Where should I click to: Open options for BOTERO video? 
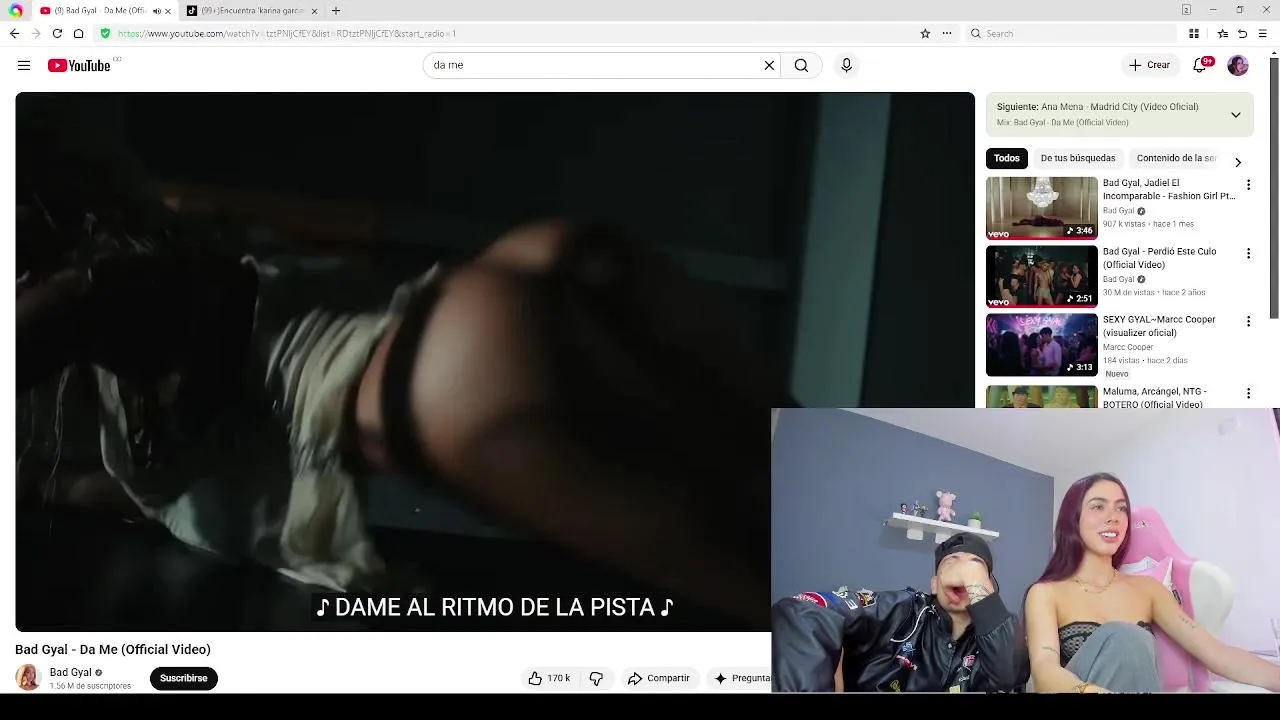click(1248, 394)
